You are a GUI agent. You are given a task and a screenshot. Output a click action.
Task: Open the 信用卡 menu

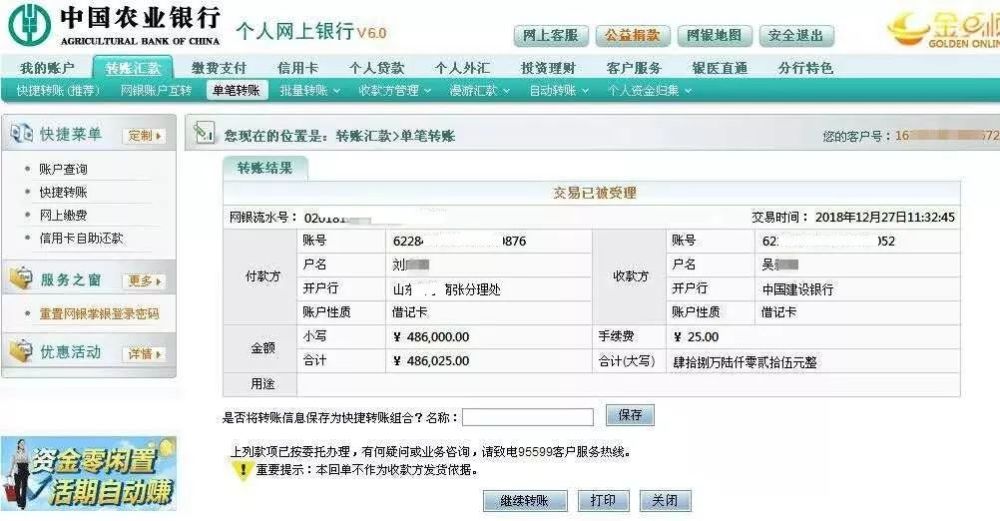298,68
